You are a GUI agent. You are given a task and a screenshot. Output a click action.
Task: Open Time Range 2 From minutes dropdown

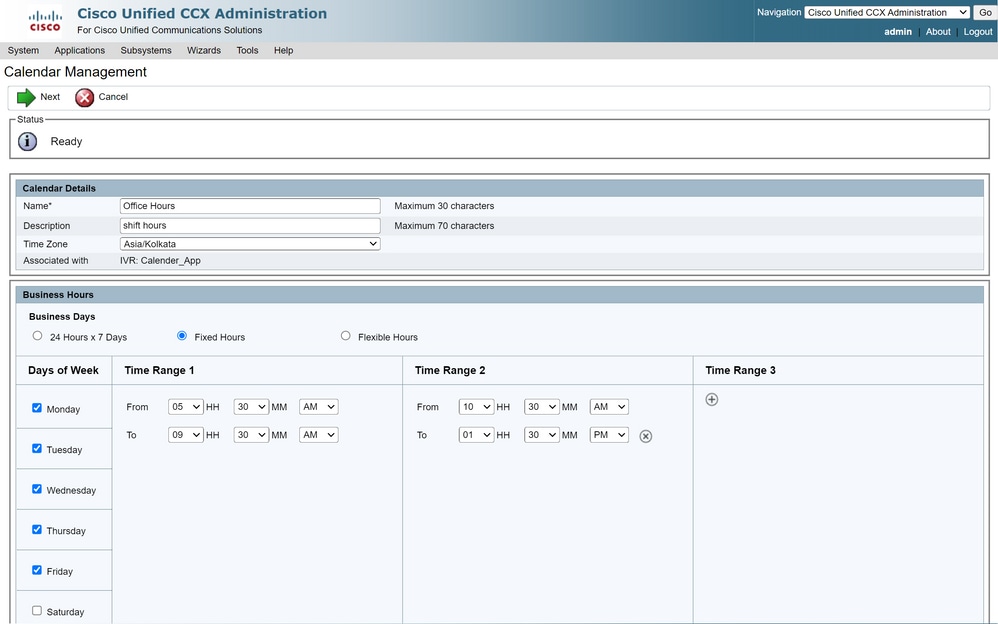tap(542, 407)
